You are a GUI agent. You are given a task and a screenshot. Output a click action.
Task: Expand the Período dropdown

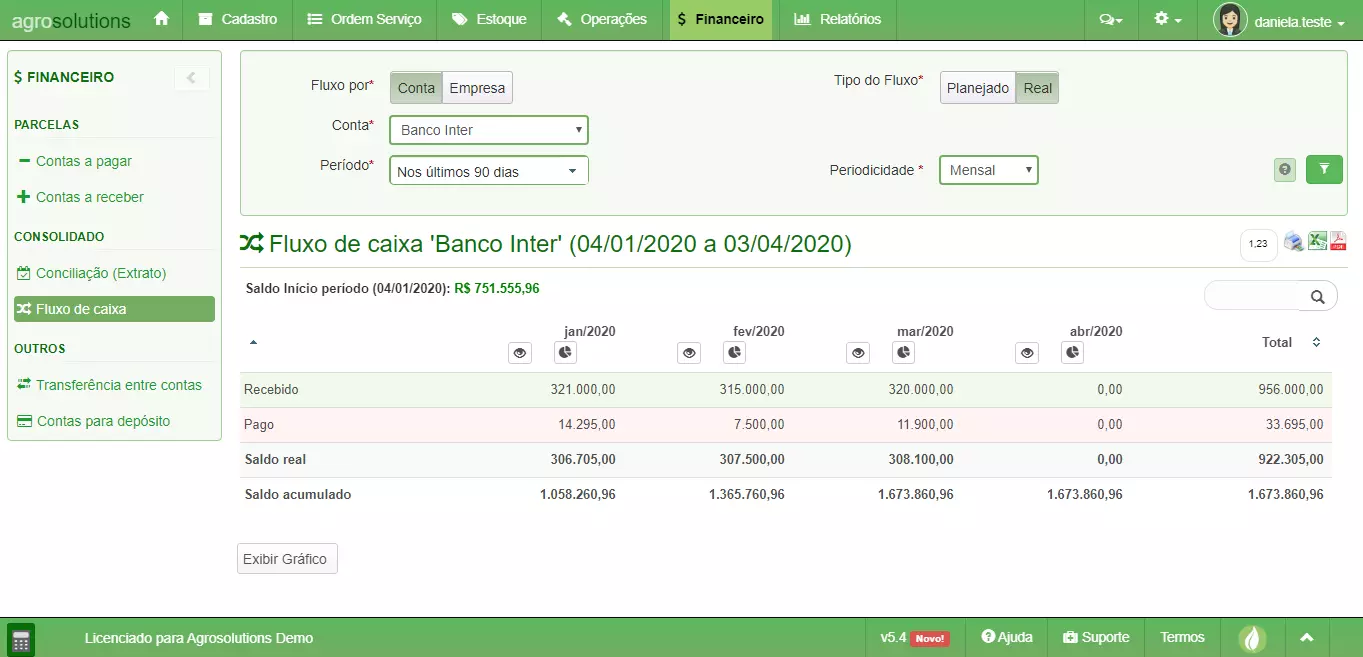coord(488,171)
